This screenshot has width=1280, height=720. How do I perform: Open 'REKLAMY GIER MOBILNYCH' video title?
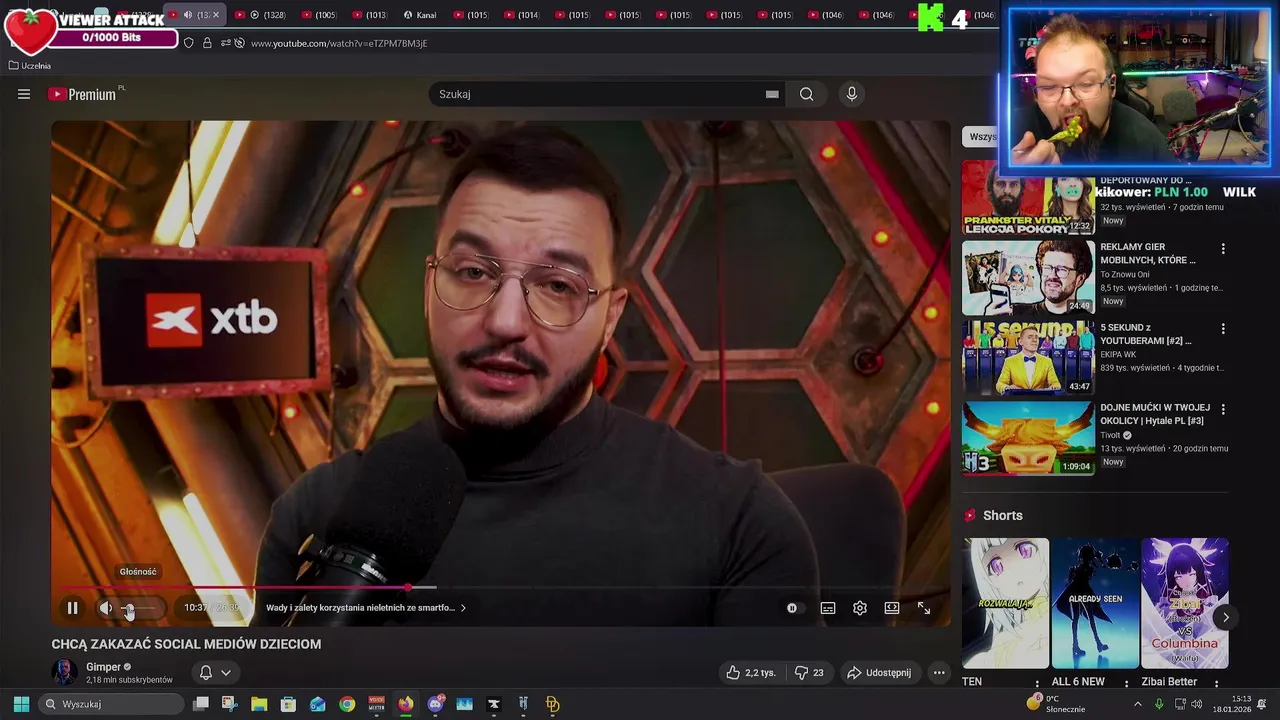click(x=1148, y=253)
